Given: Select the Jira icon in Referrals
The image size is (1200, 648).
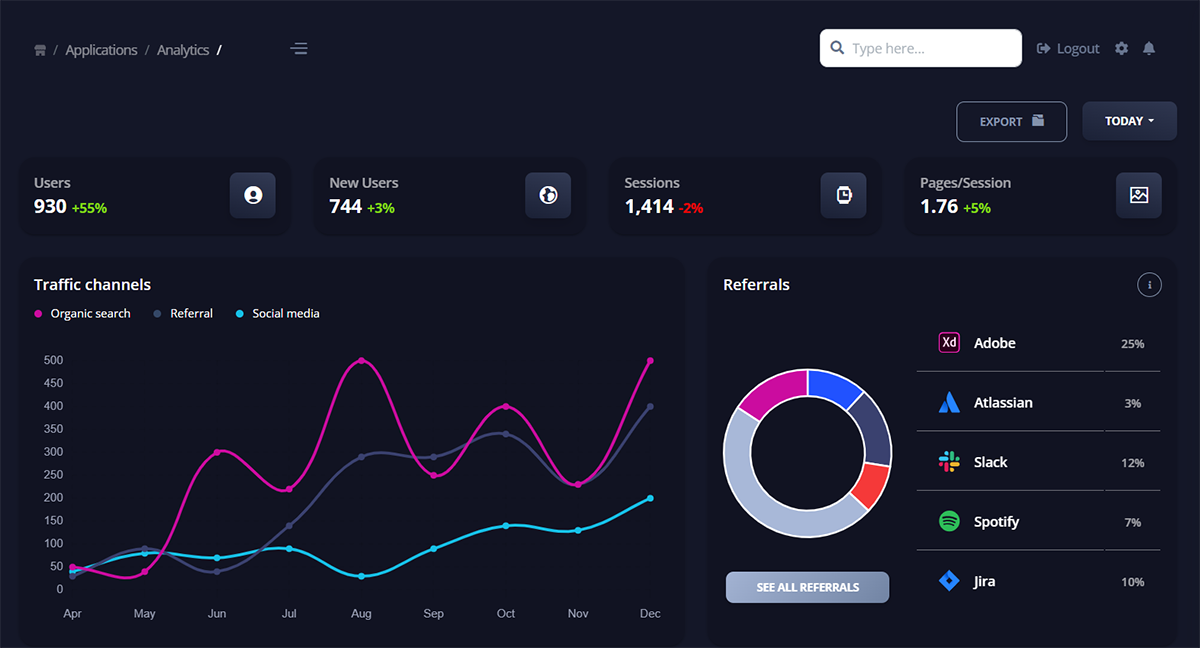Looking at the screenshot, I should 948,581.
